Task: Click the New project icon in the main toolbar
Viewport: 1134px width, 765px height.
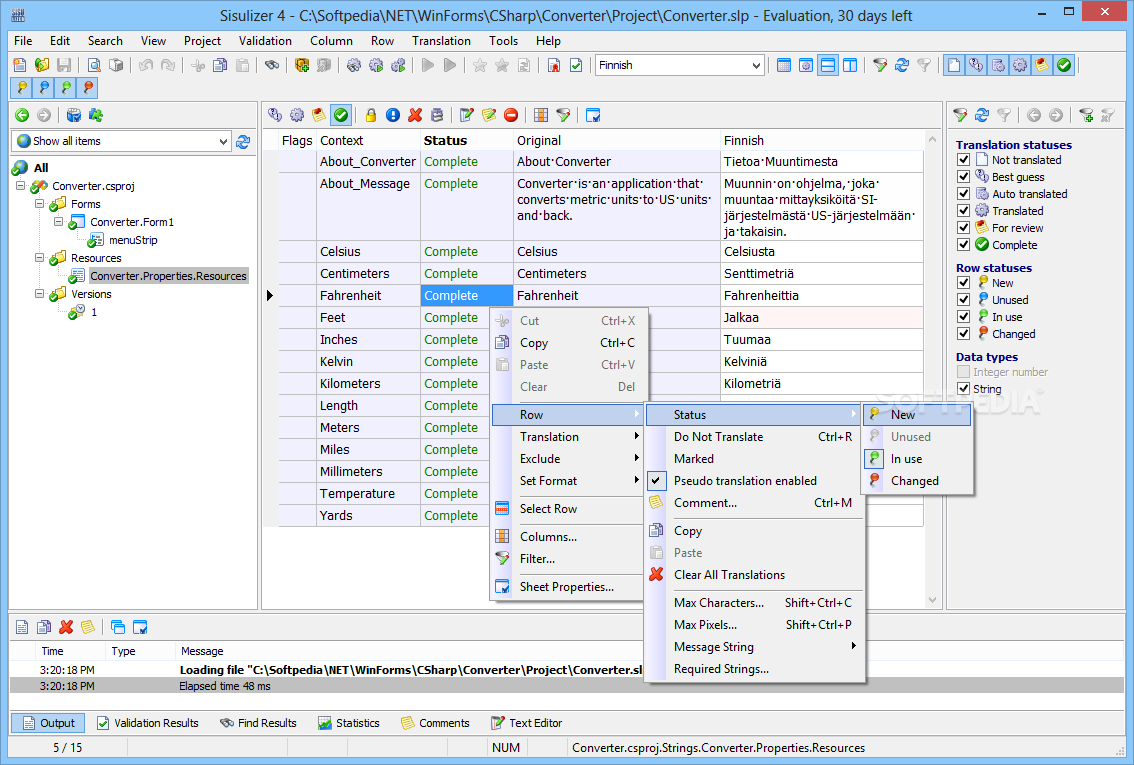Action: click(20, 65)
